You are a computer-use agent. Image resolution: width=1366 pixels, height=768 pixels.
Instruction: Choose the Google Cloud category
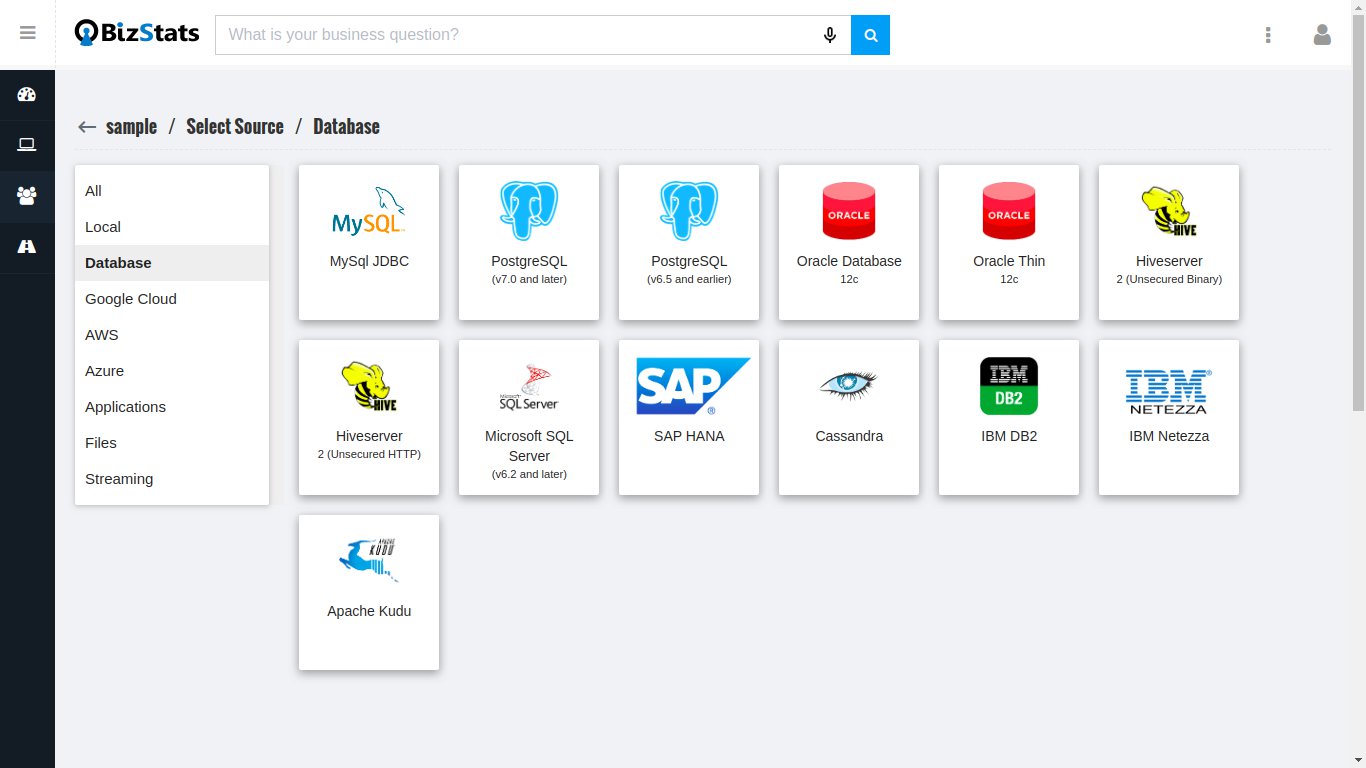point(172,299)
